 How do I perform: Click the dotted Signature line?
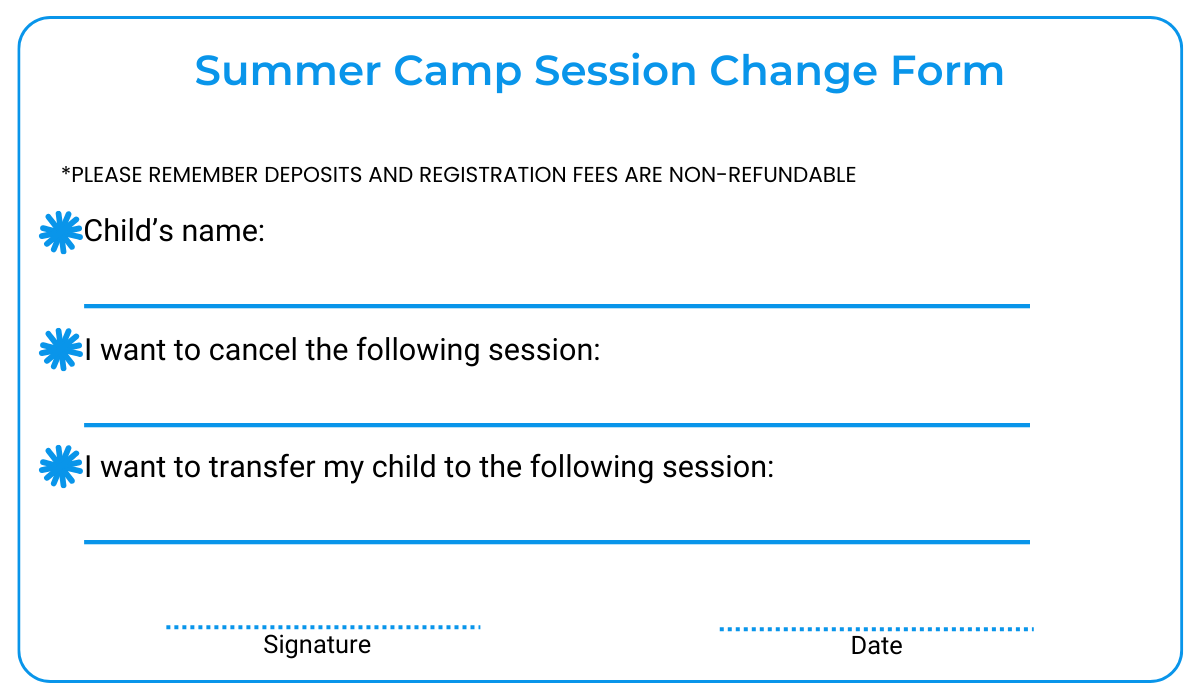(x=322, y=625)
